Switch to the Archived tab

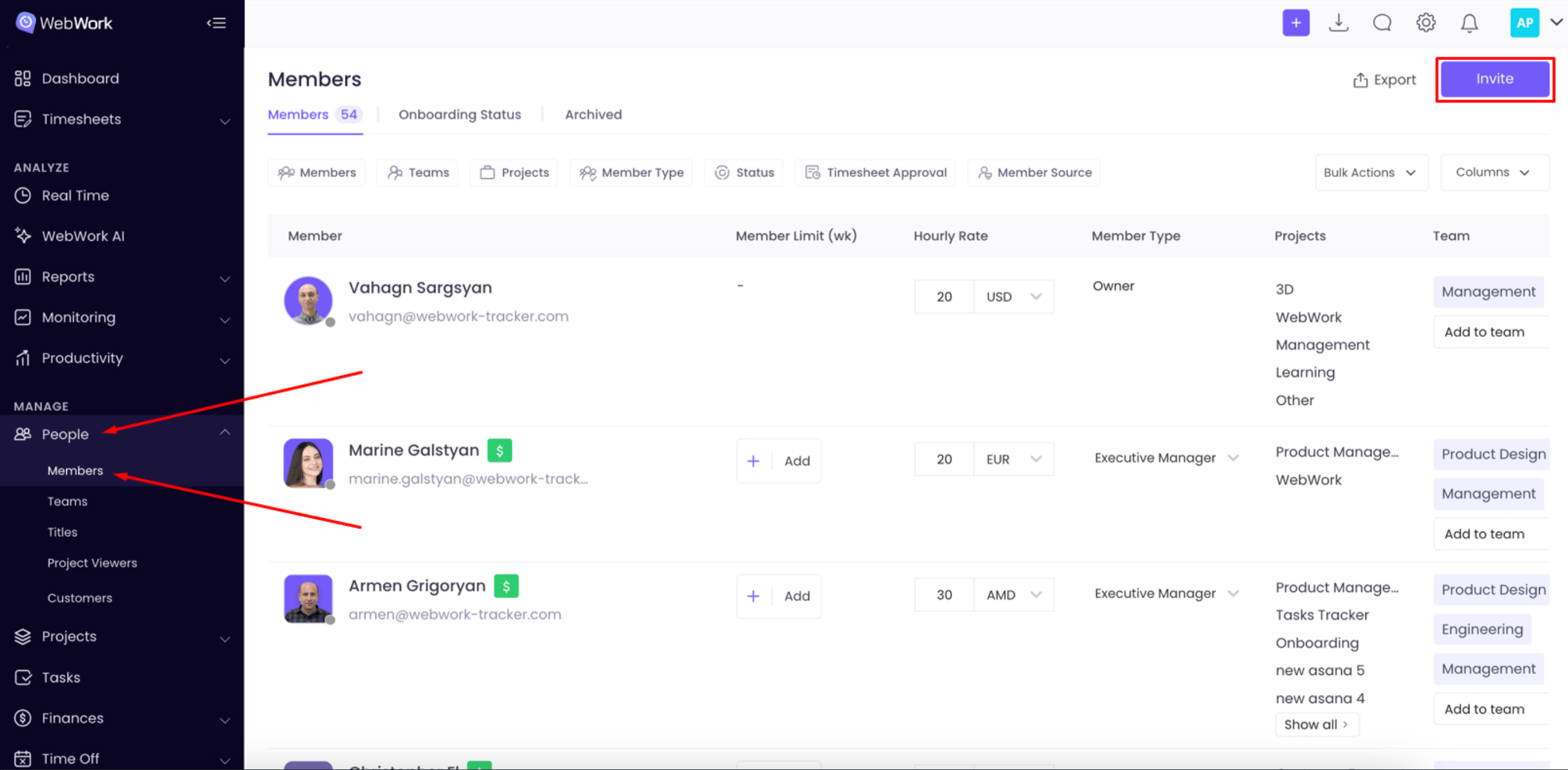(x=593, y=115)
